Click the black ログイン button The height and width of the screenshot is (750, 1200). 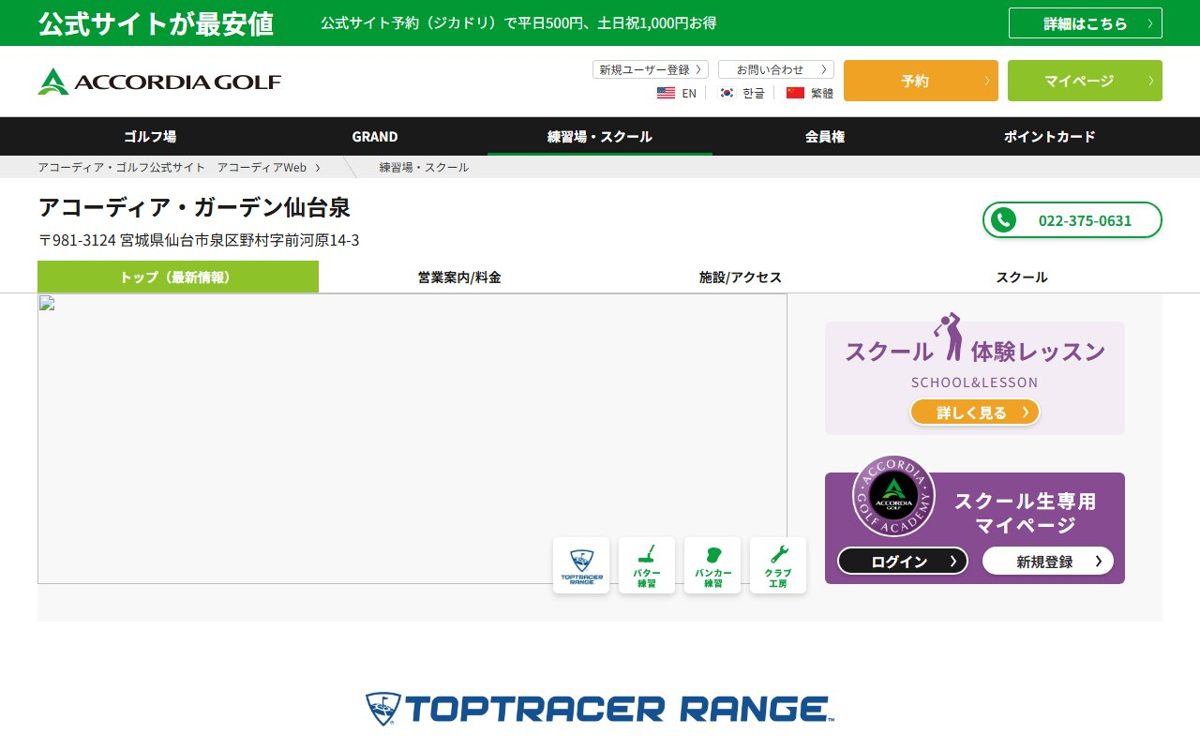pos(903,561)
